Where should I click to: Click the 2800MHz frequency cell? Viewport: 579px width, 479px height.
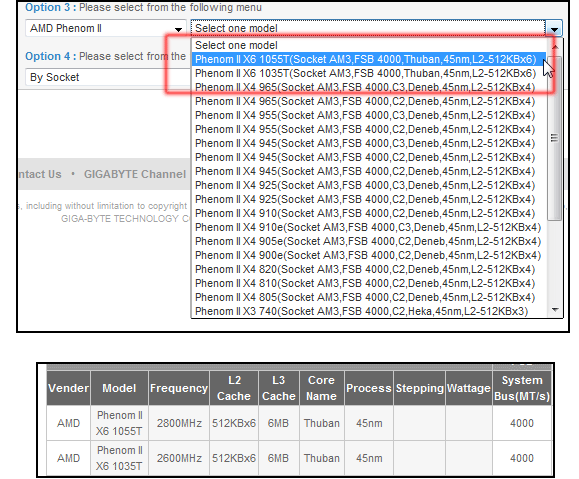coord(179,423)
